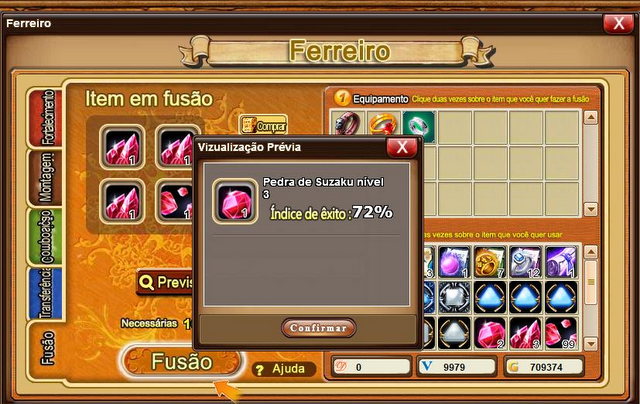
Task: Click inventory list scroll up arrow
Action: 591,252
